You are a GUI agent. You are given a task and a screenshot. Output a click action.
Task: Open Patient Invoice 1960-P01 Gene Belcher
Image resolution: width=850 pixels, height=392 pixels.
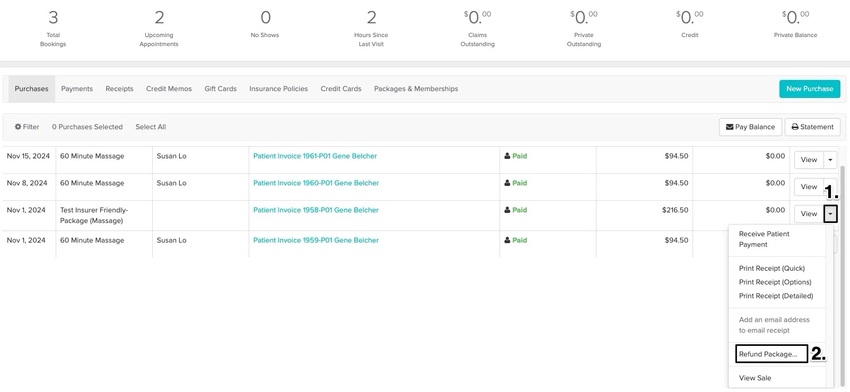click(x=316, y=183)
